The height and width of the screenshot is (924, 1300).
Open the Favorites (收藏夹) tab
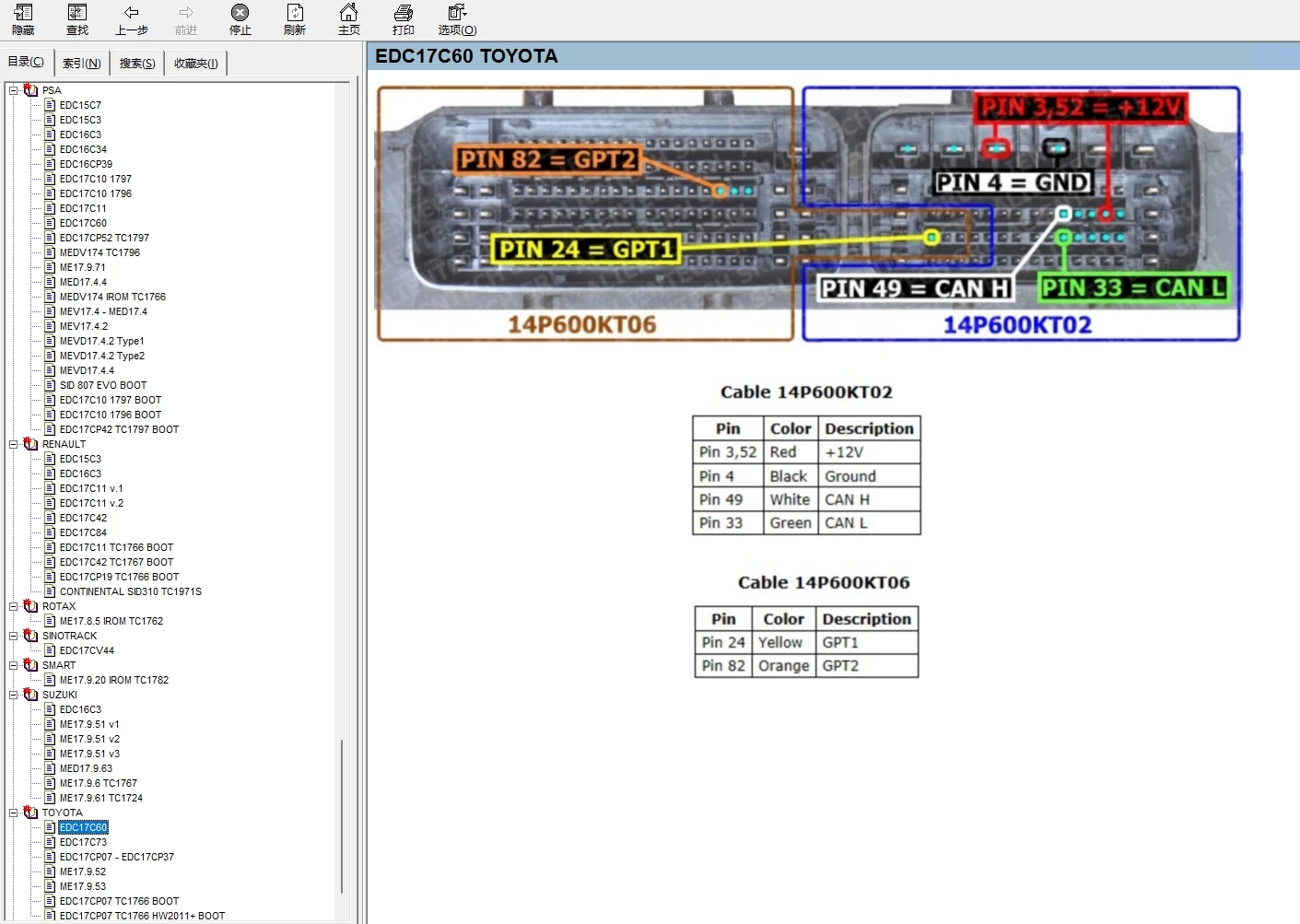[196, 64]
